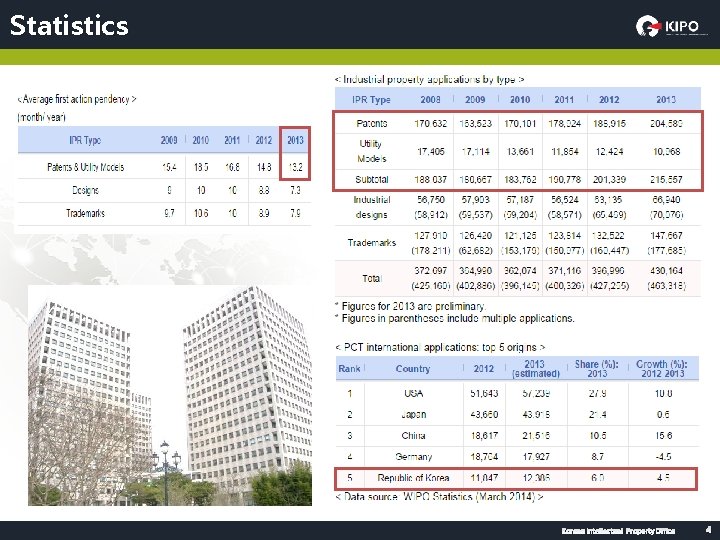The width and height of the screenshot is (720, 540).
Task: Click the '(month/ year)' unit label
Action: (41, 117)
